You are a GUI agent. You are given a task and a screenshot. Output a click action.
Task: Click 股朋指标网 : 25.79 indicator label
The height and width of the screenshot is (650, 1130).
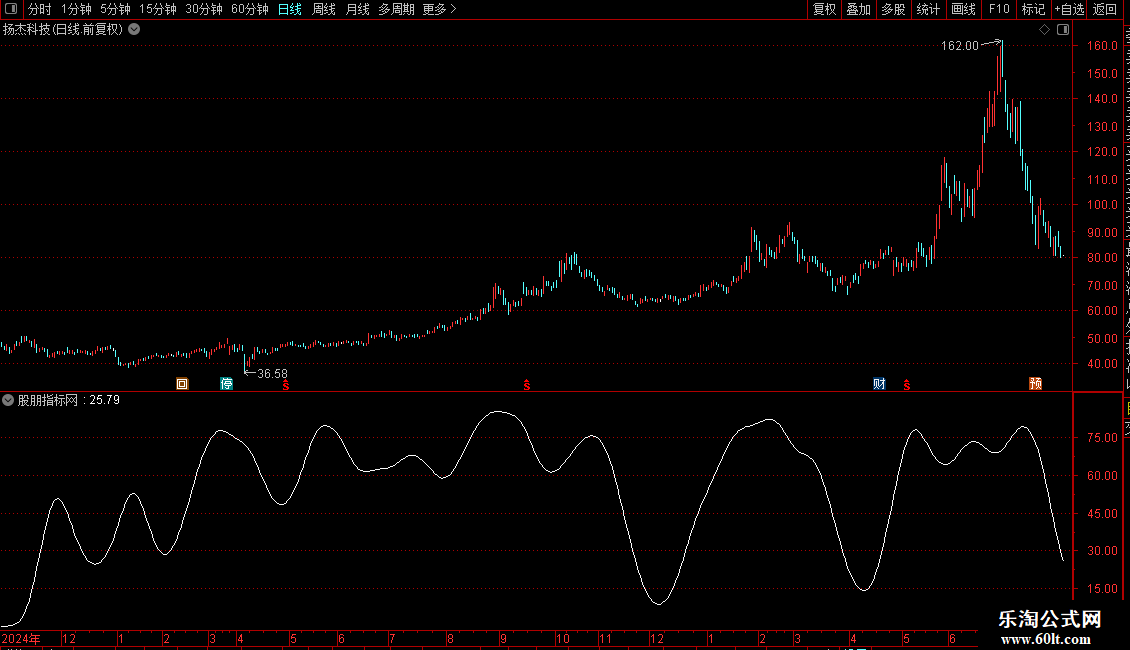pyautogui.click(x=68, y=400)
